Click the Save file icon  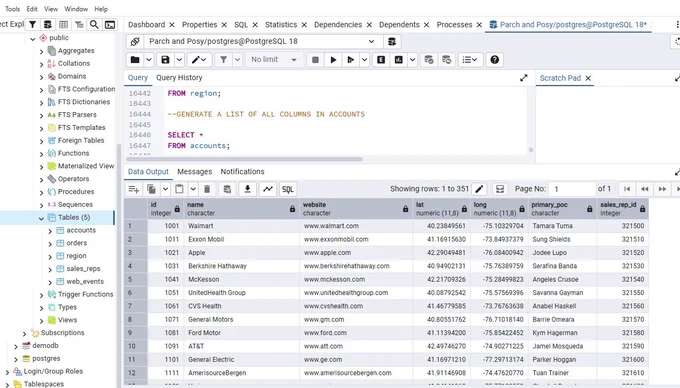pyautogui.click(x=165, y=60)
